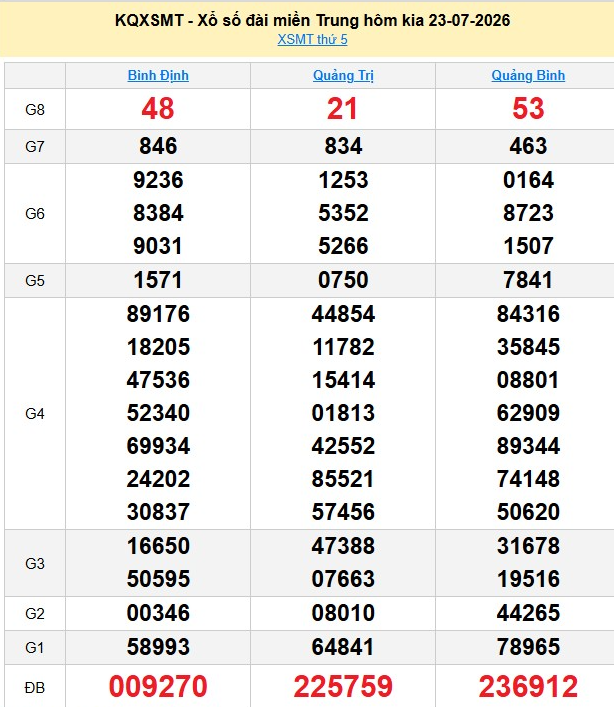Open the XSMT thứ 5 link
This screenshot has height=707, width=614.
(x=312, y=40)
